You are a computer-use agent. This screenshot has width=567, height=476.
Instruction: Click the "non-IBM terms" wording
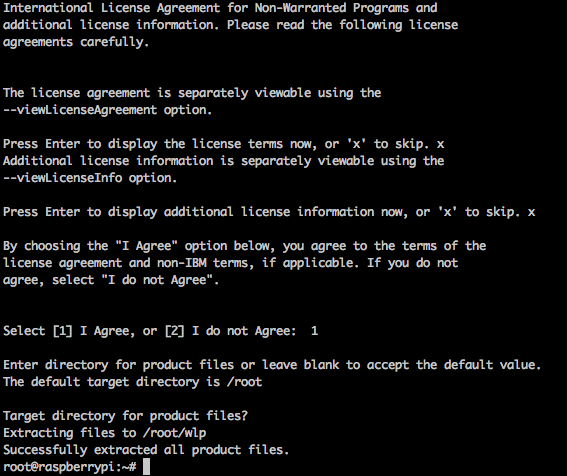tap(205, 263)
